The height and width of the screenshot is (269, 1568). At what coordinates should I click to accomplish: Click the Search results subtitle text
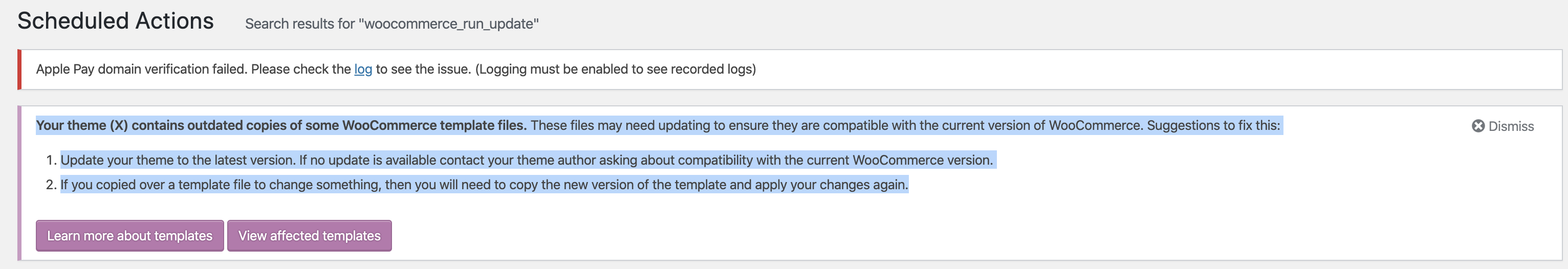(391, 24)
